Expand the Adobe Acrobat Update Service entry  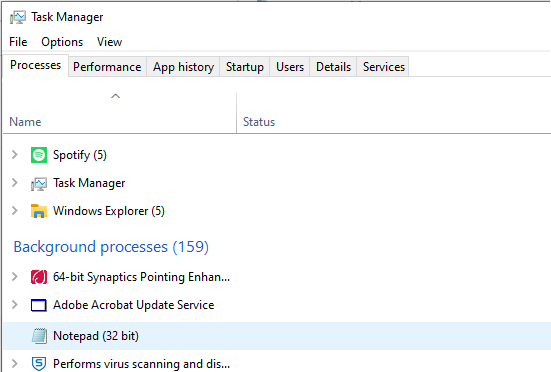15,305
